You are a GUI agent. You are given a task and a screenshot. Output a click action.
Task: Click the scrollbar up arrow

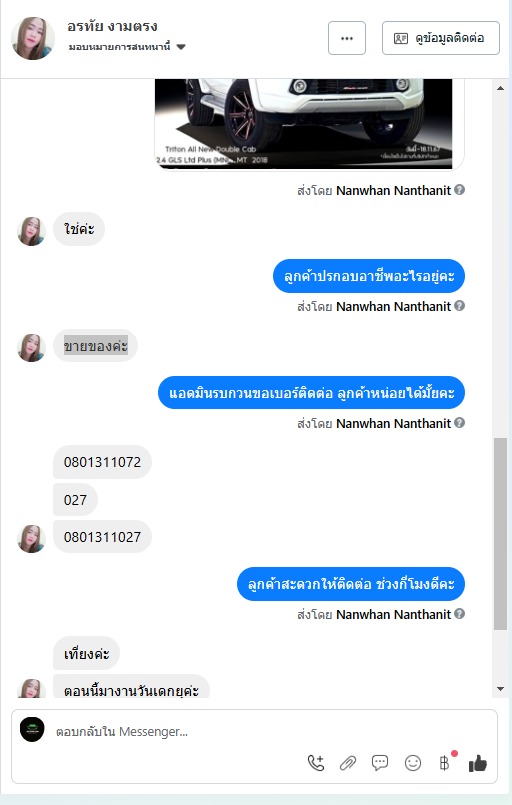[500, 88]
